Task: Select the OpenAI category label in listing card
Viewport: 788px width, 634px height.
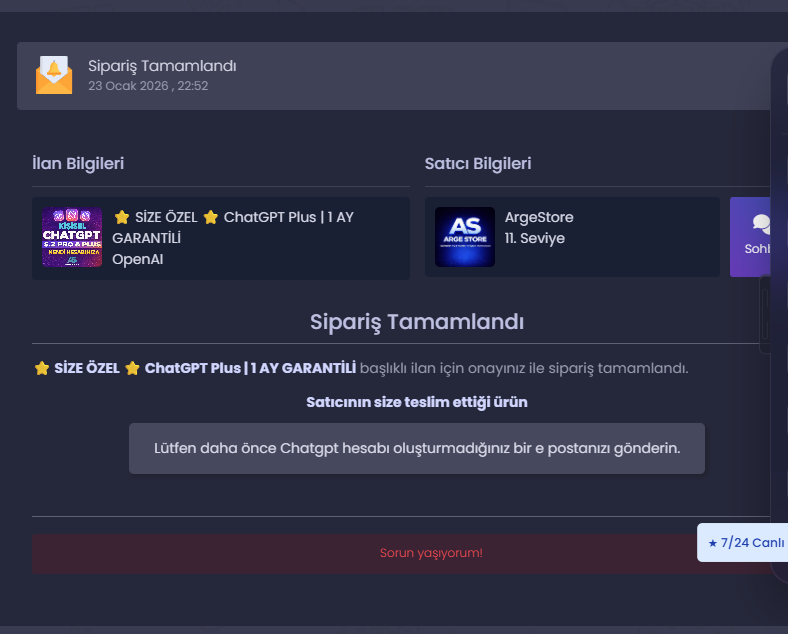Action: pyautogui.click(x=138, y=259)
